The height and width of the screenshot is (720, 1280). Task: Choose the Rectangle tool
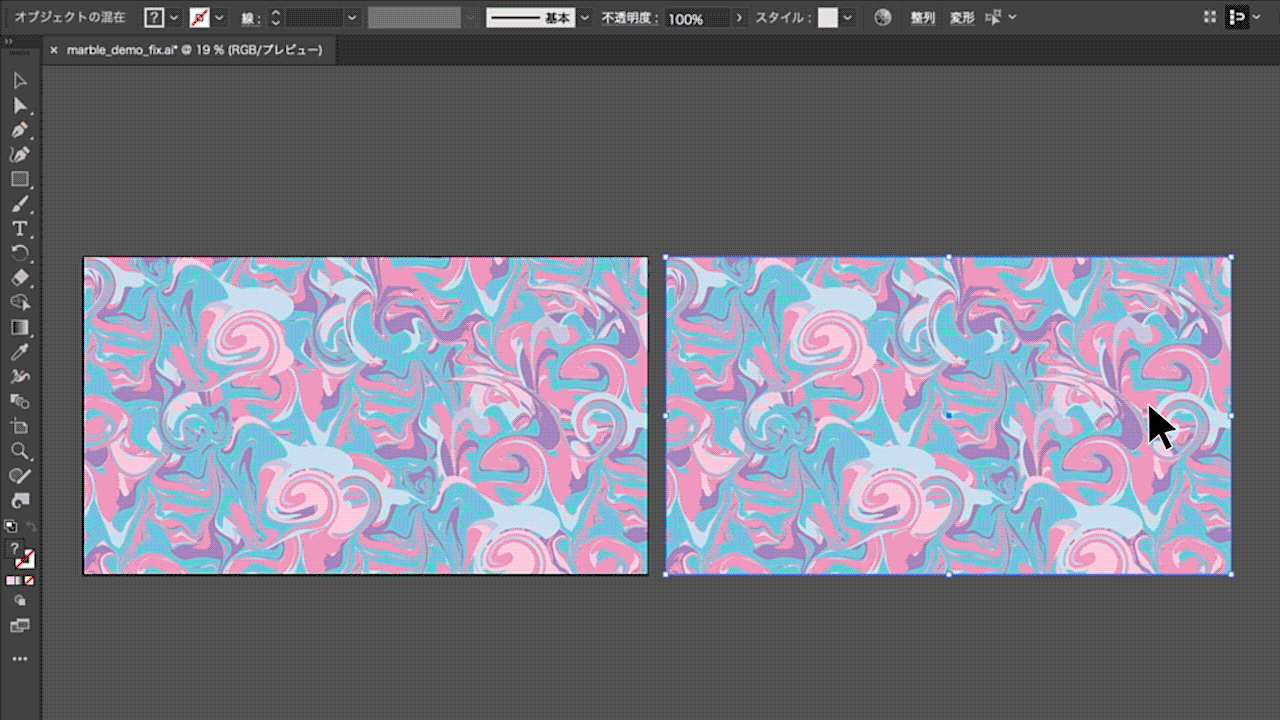(x=19, y=179)
